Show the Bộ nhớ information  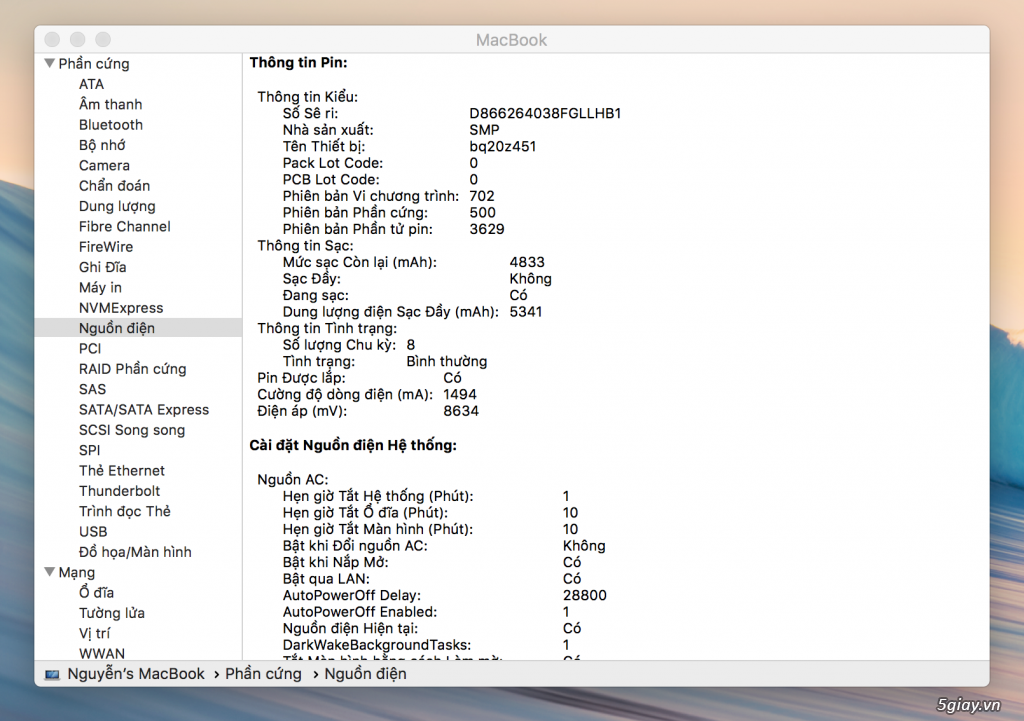pos(102,145)
